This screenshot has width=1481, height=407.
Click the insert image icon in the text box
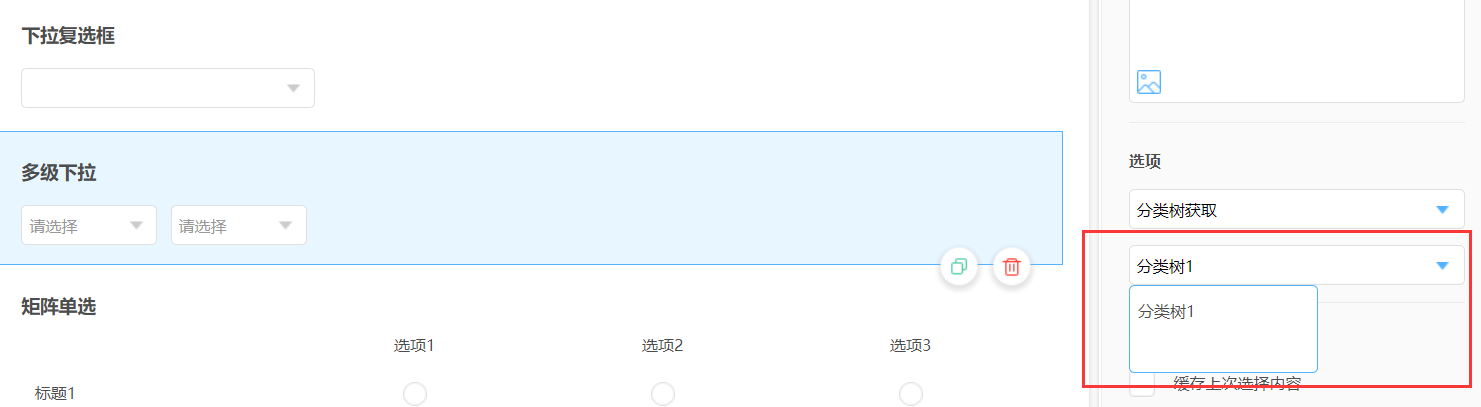[x=1149, y=82]
